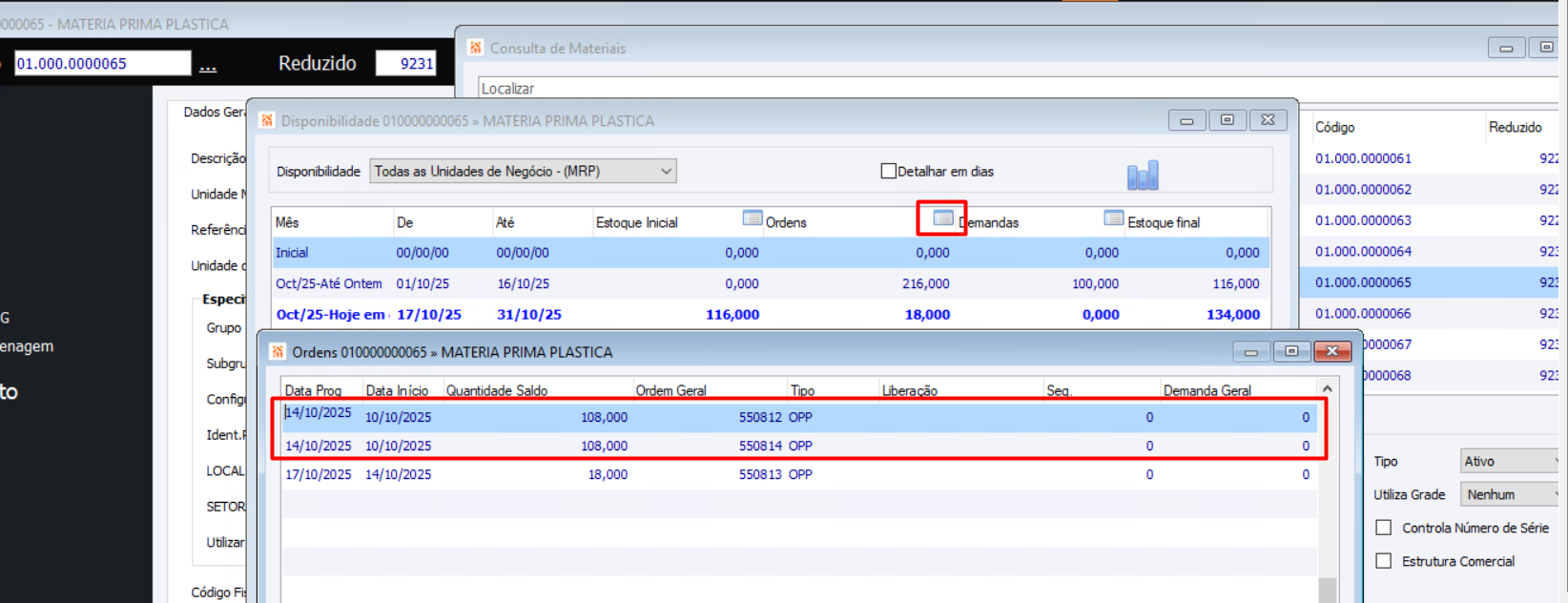1568x603 pixels.
Task: Select code 01.000.0000061 in materials list
Action: coord(1364,158)
